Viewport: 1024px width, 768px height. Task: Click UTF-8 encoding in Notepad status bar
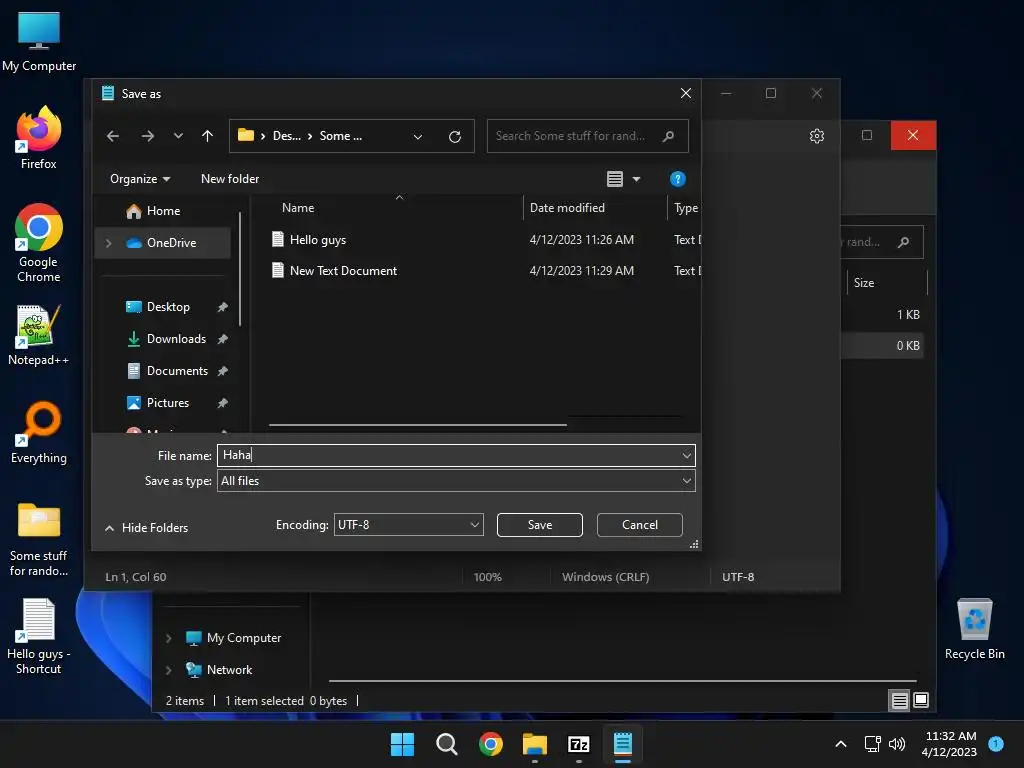pyautogui.click(x=738, y=577)
